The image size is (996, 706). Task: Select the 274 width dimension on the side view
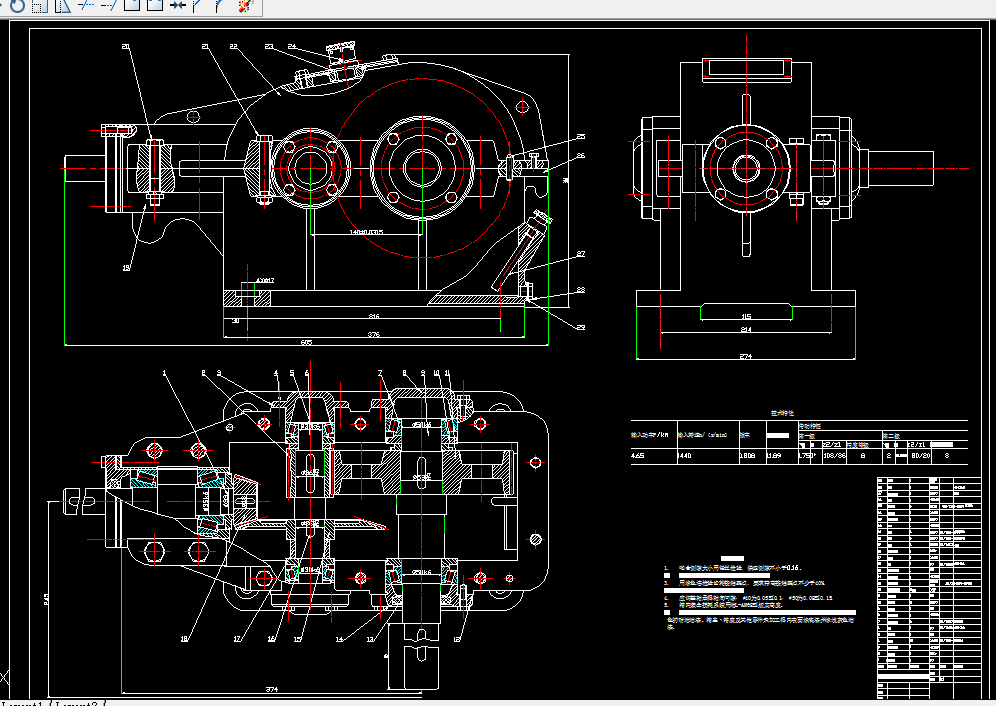746,356
